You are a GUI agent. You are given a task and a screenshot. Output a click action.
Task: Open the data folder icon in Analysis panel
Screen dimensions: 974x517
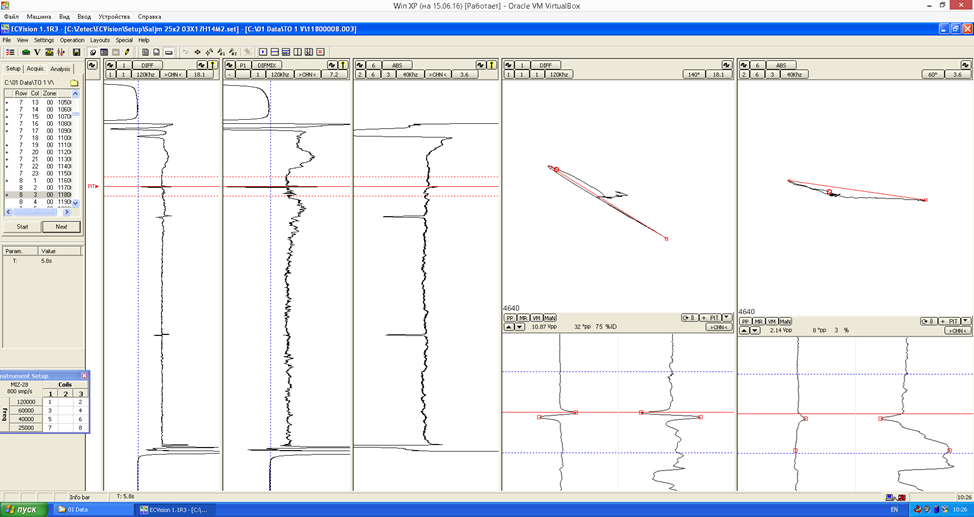74,83
